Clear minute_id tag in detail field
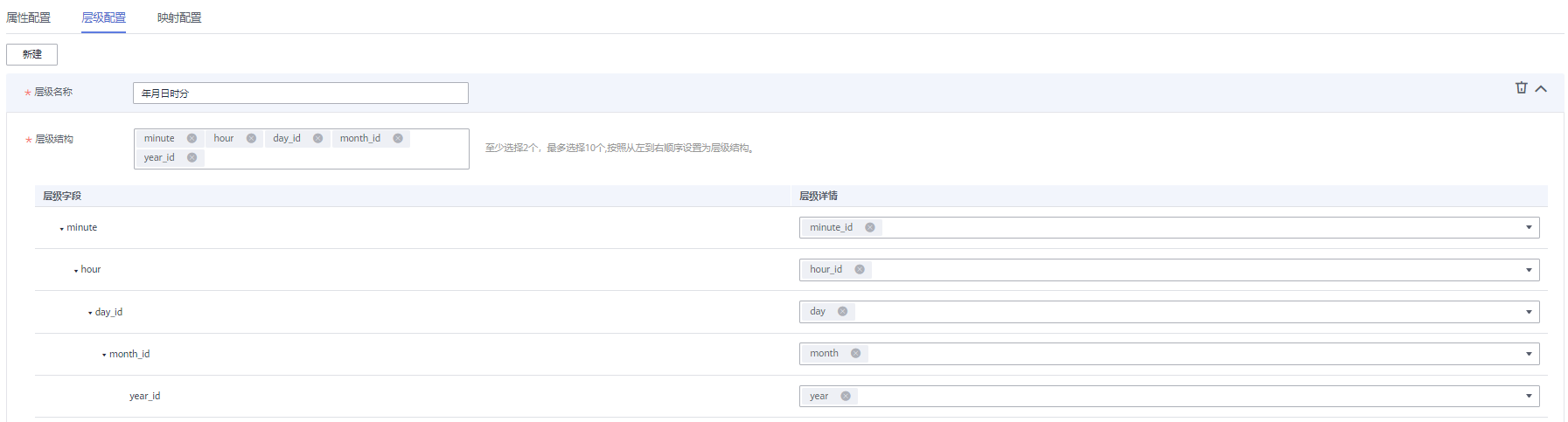 click(x=870, y=227)
